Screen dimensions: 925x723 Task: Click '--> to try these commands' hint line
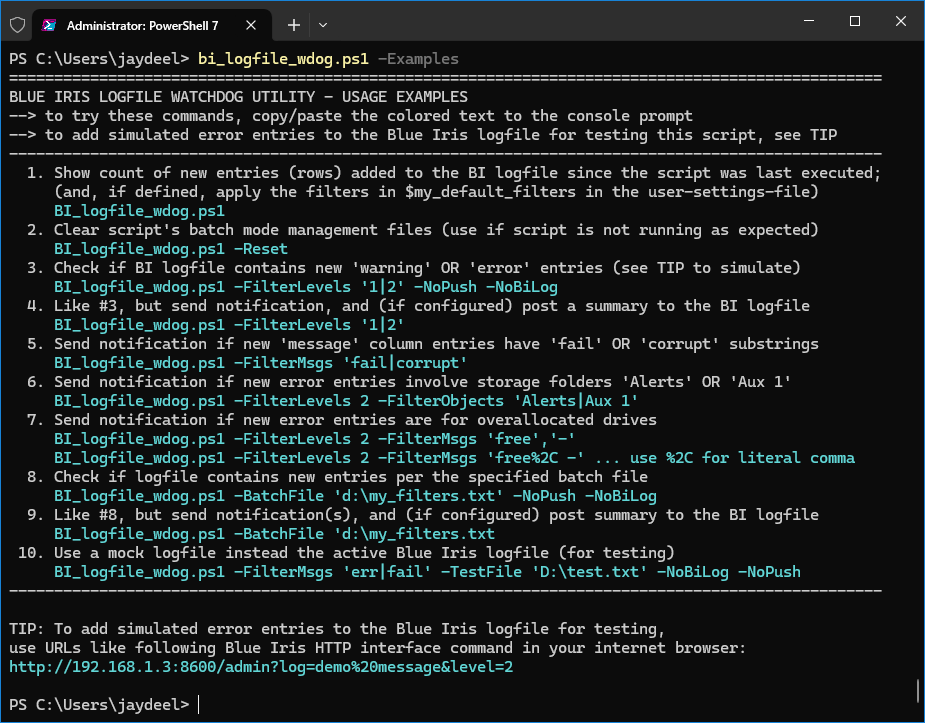point(351,116)
